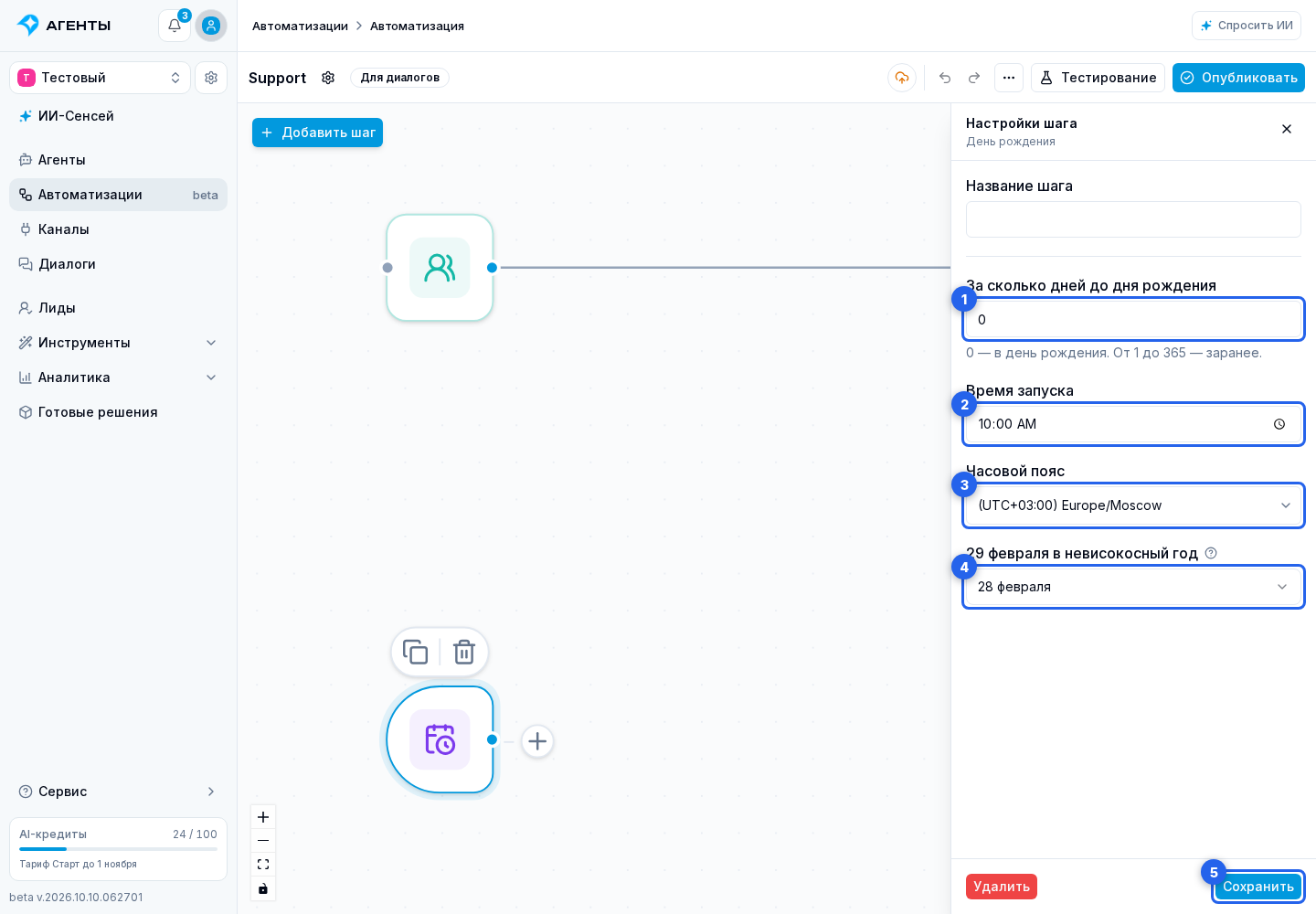Open the Часовой пояс dropdown

pyautogui.click(x=1133, y=505)
